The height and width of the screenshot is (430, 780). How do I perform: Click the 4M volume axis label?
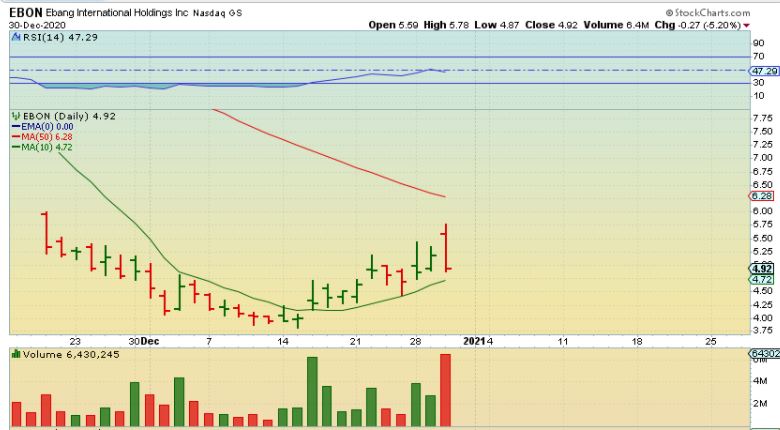tap(760, 381)
